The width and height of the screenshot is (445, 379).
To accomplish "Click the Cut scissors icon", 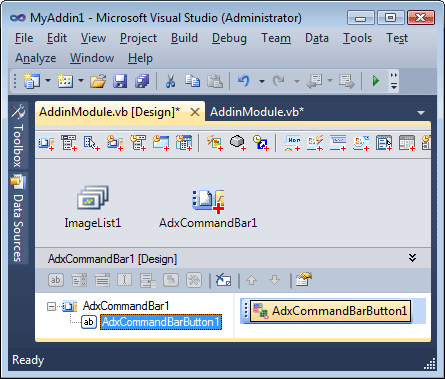I will (170, 81).
